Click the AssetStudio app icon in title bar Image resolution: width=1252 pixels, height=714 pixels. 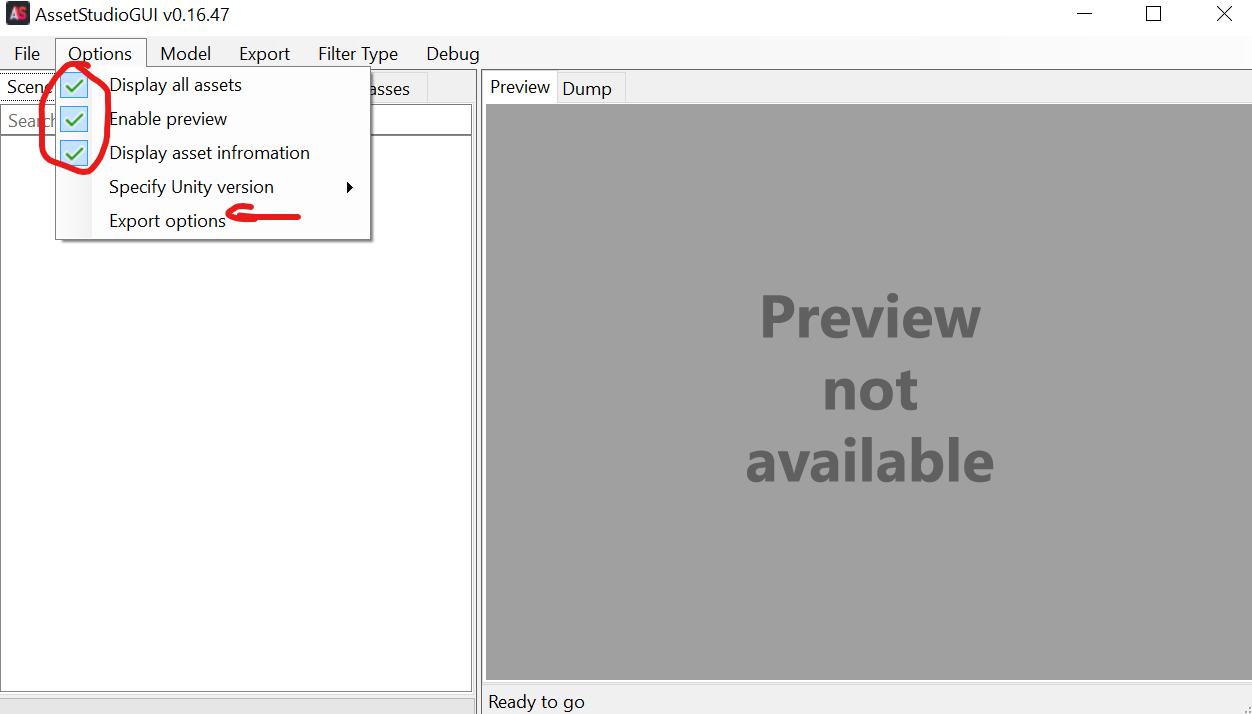(x=17, y=15)
